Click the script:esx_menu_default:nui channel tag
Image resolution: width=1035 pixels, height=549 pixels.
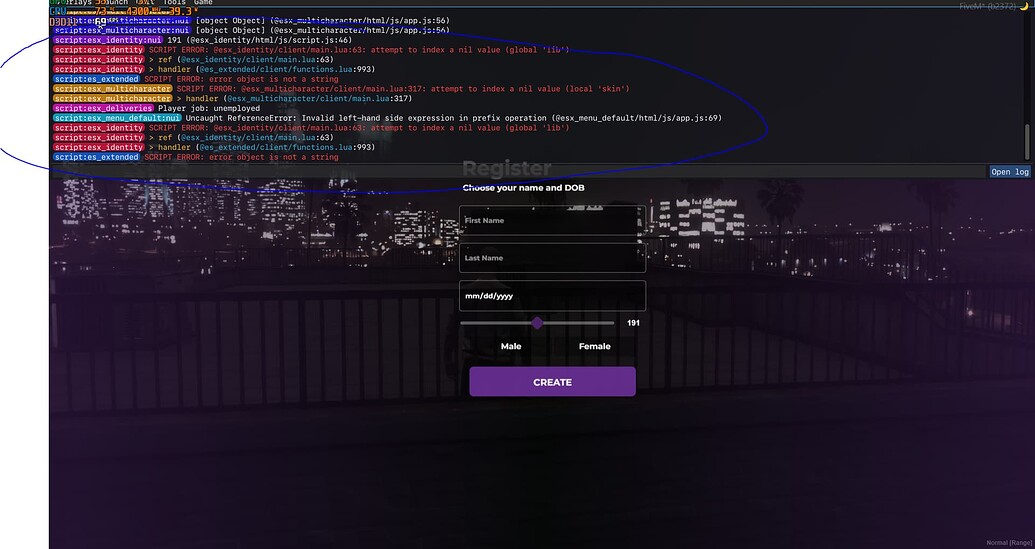click(x=117, y=118)
